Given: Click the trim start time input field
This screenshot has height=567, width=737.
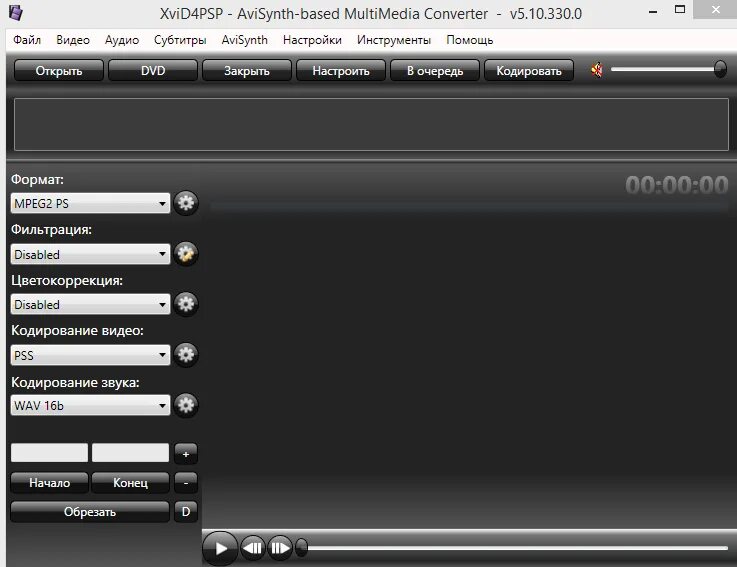Looking at the screenshot, I should click(x=49, y=452).
